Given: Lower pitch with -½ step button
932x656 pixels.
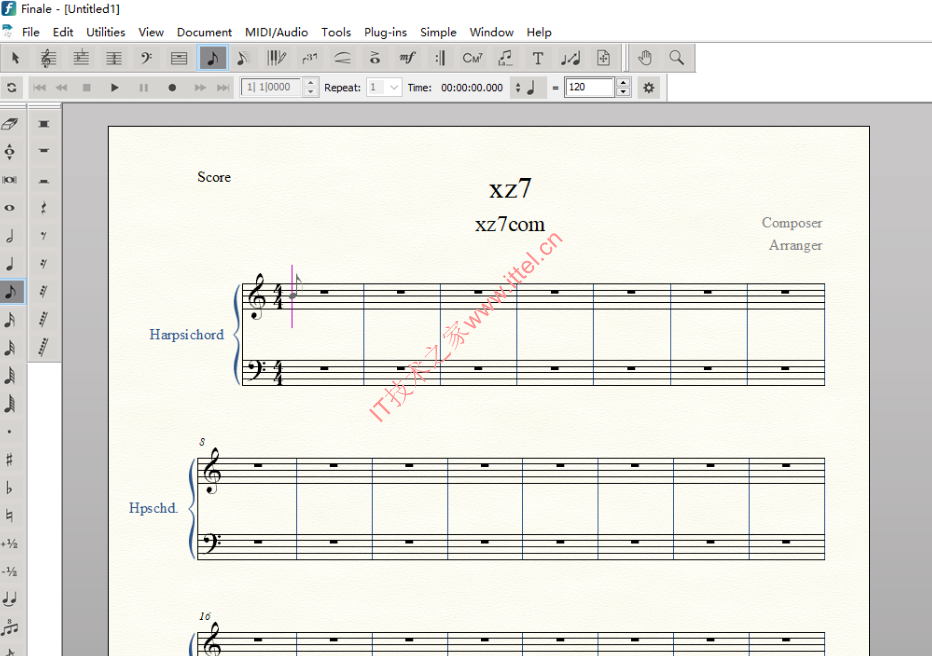Looking at the screenshot, I should [10, 572].
